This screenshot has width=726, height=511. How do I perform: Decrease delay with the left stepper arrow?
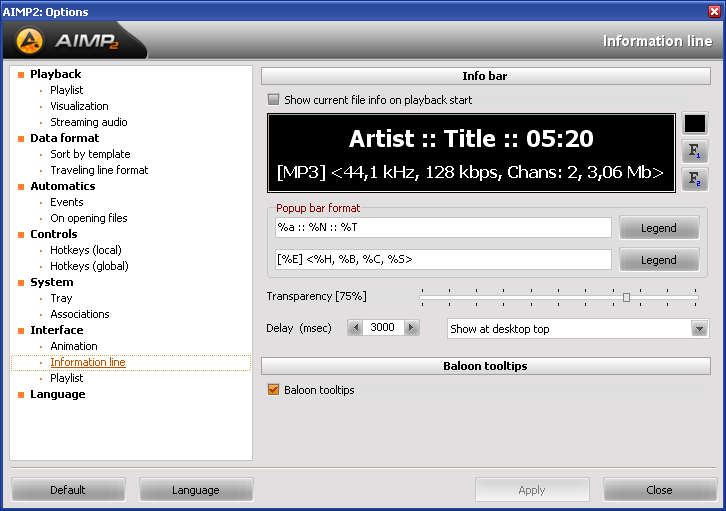click(x=356, y=328)
